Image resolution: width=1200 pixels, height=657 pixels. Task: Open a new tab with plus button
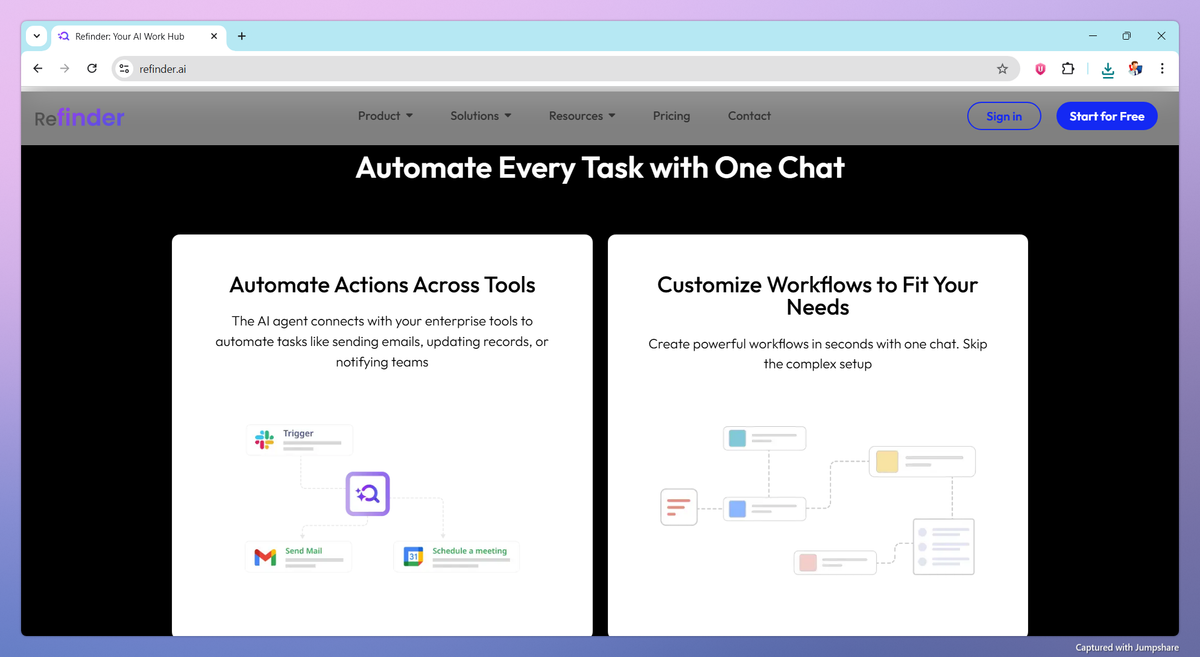[242, 36]
